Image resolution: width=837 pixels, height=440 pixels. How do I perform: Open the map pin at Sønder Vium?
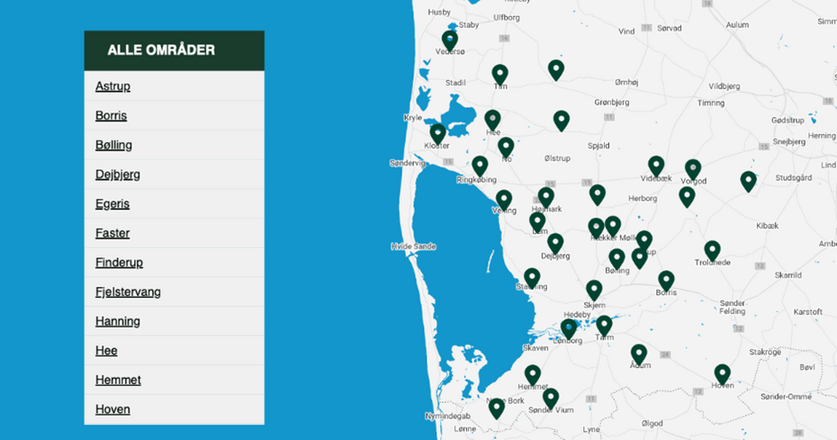[550, 398]
